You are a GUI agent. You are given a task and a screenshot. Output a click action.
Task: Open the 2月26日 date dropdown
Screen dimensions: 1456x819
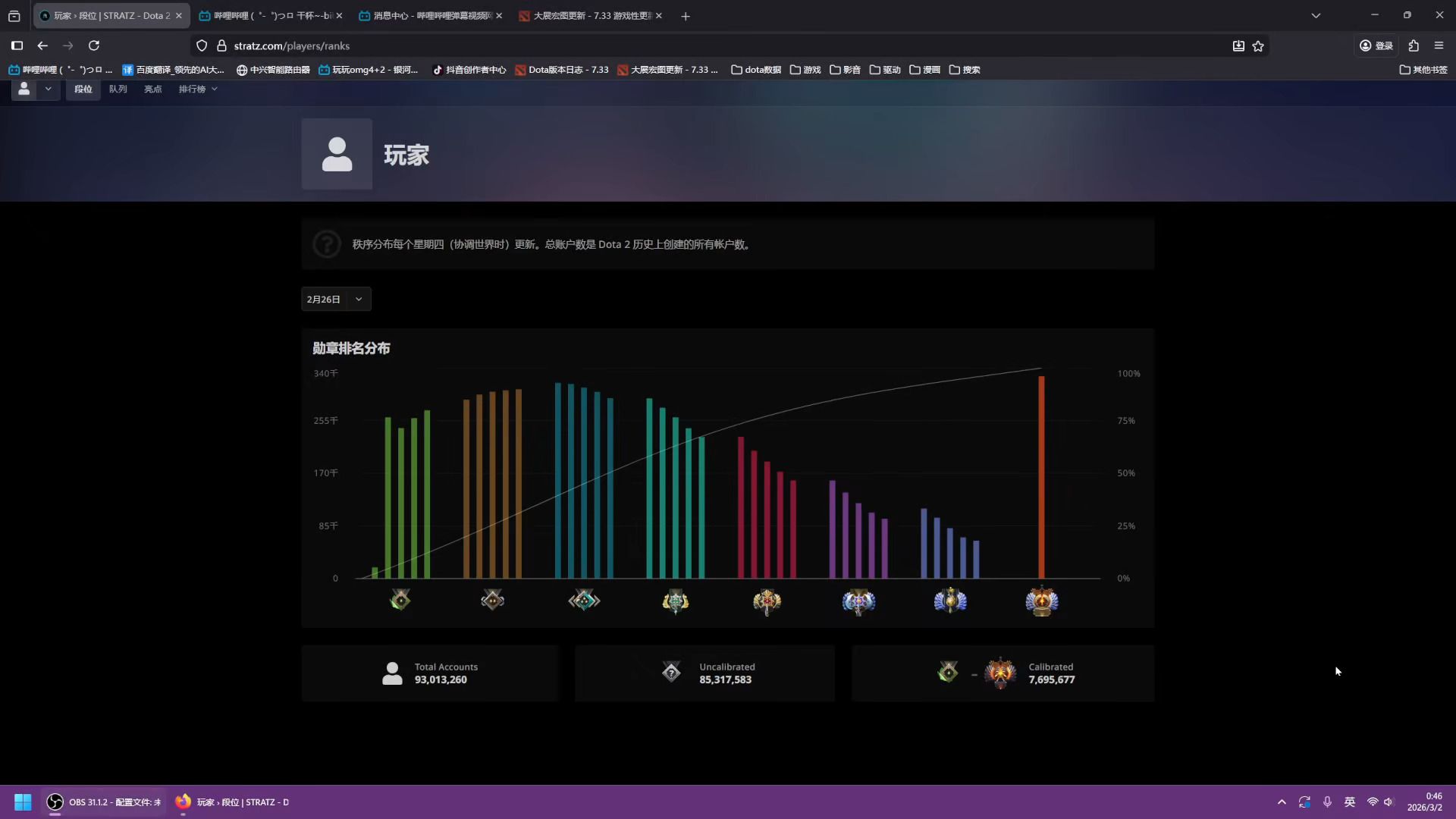coord(335,300)
